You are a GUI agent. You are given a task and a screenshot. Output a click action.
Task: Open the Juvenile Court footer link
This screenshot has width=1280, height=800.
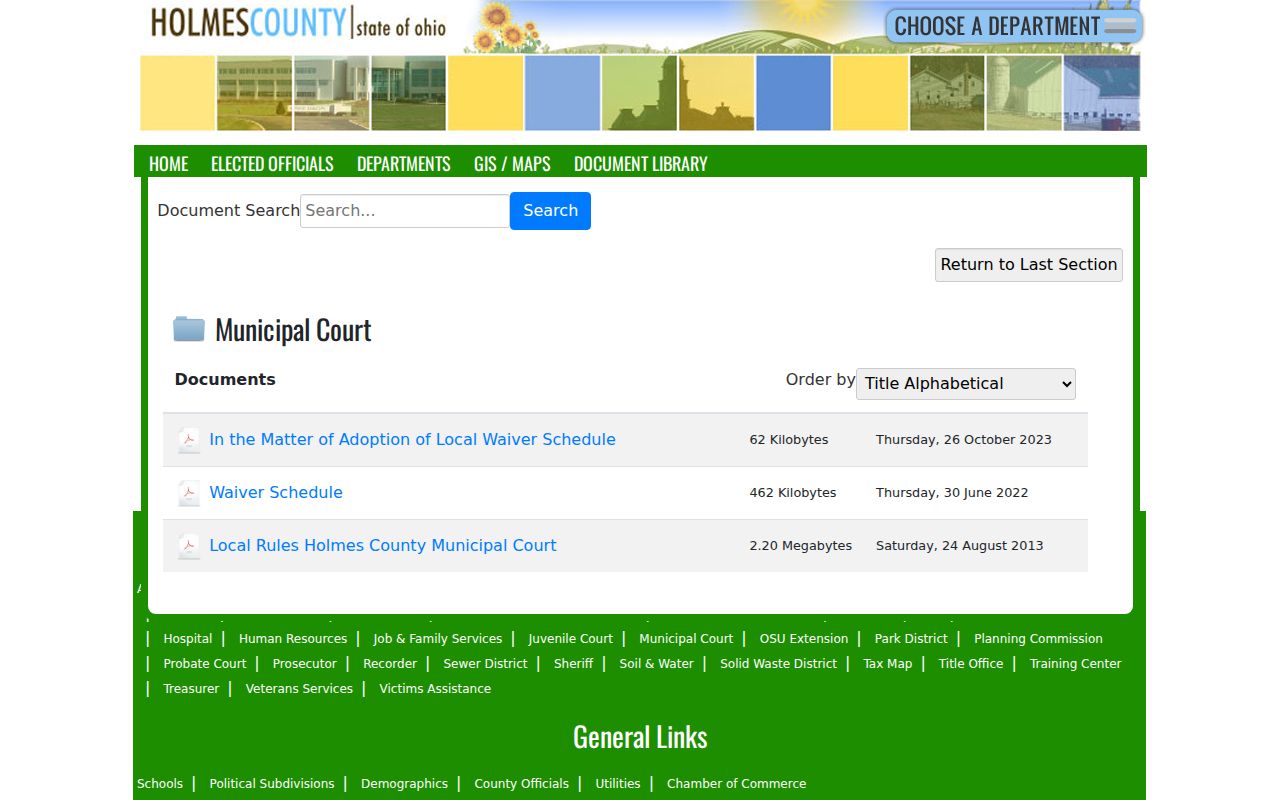tap(571, 639)
